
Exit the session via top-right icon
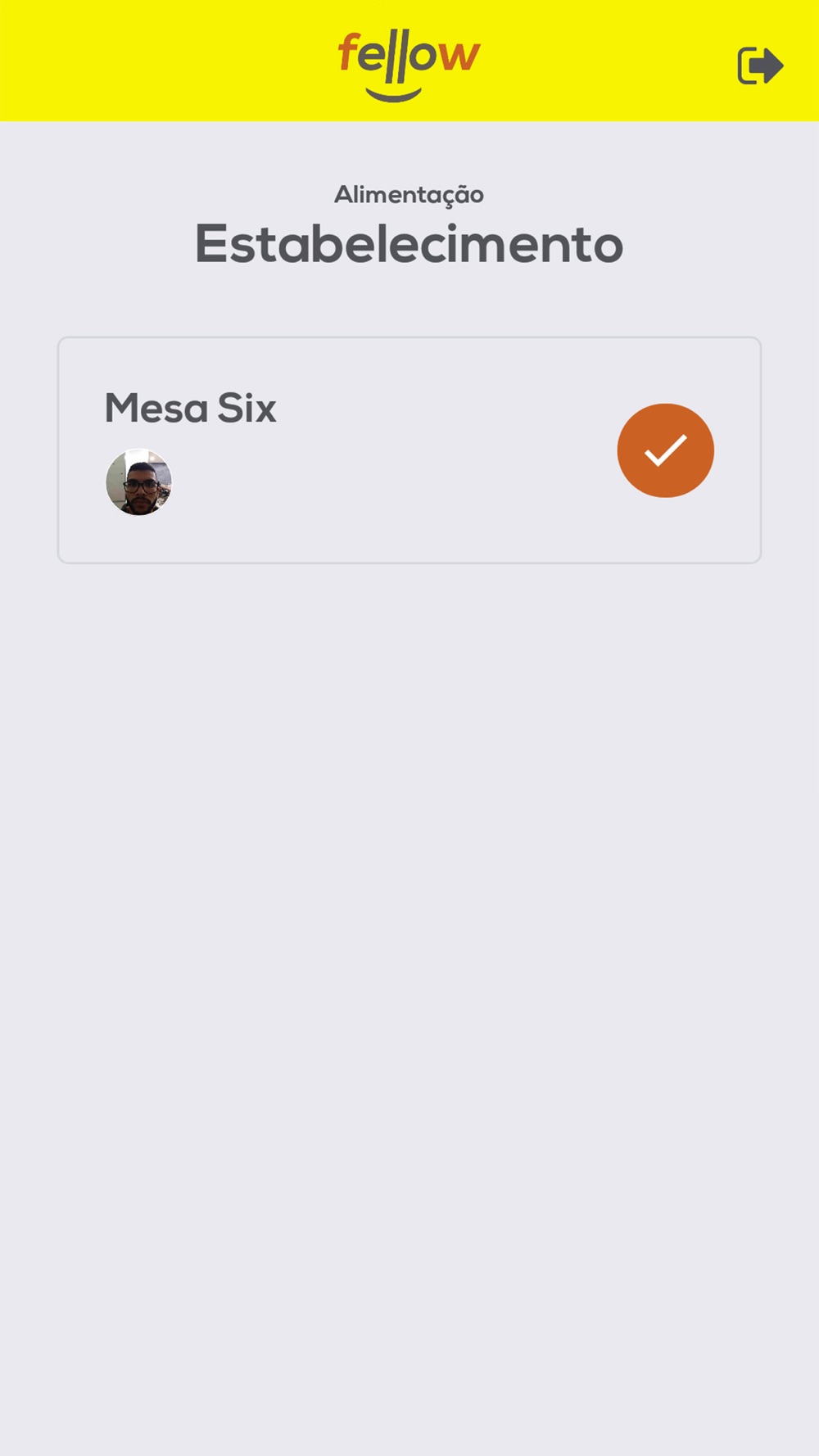point(760,66)
